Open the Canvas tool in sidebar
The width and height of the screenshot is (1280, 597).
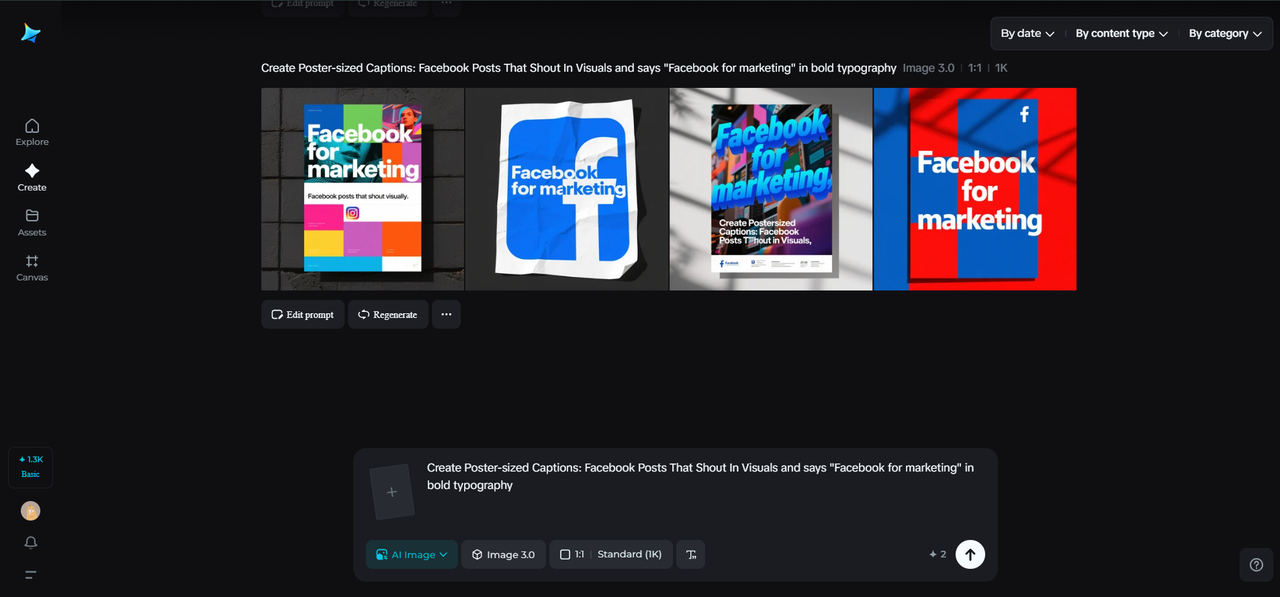[x=32, y=266]
